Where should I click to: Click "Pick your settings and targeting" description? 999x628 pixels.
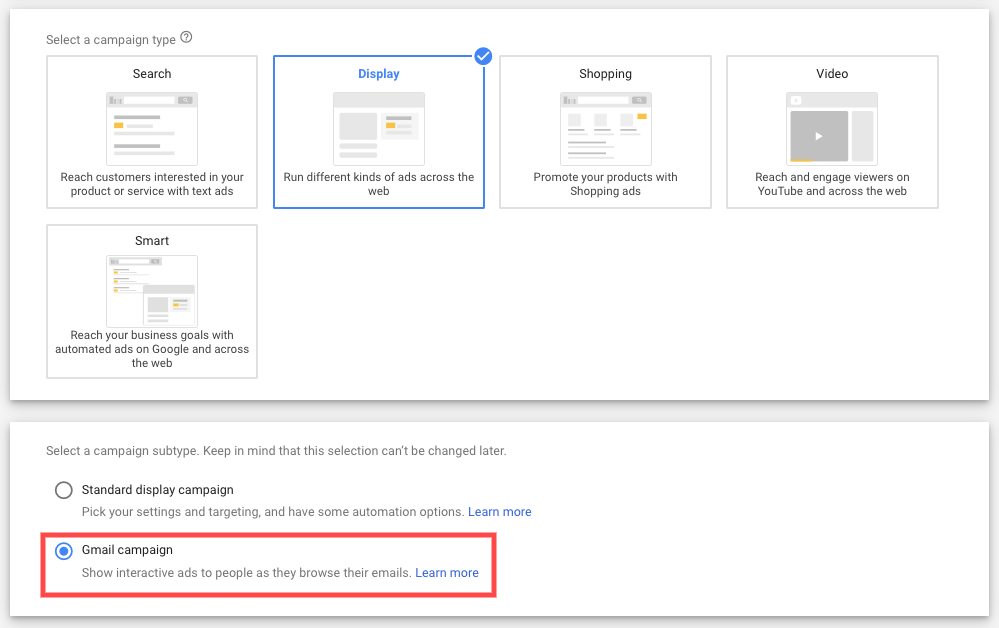(273, 511)
